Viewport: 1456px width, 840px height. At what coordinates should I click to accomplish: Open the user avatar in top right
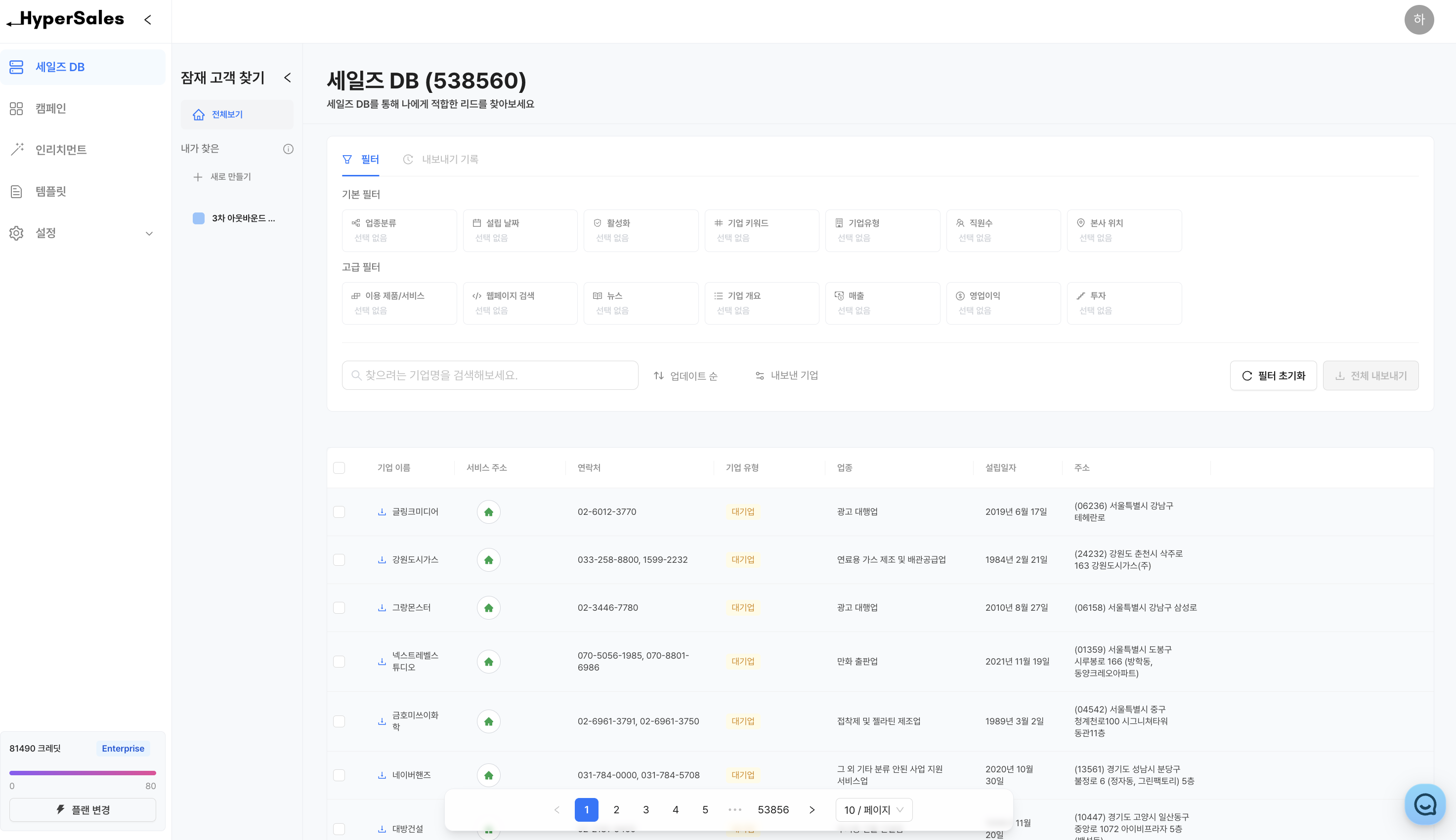[x=1418, y=20]
